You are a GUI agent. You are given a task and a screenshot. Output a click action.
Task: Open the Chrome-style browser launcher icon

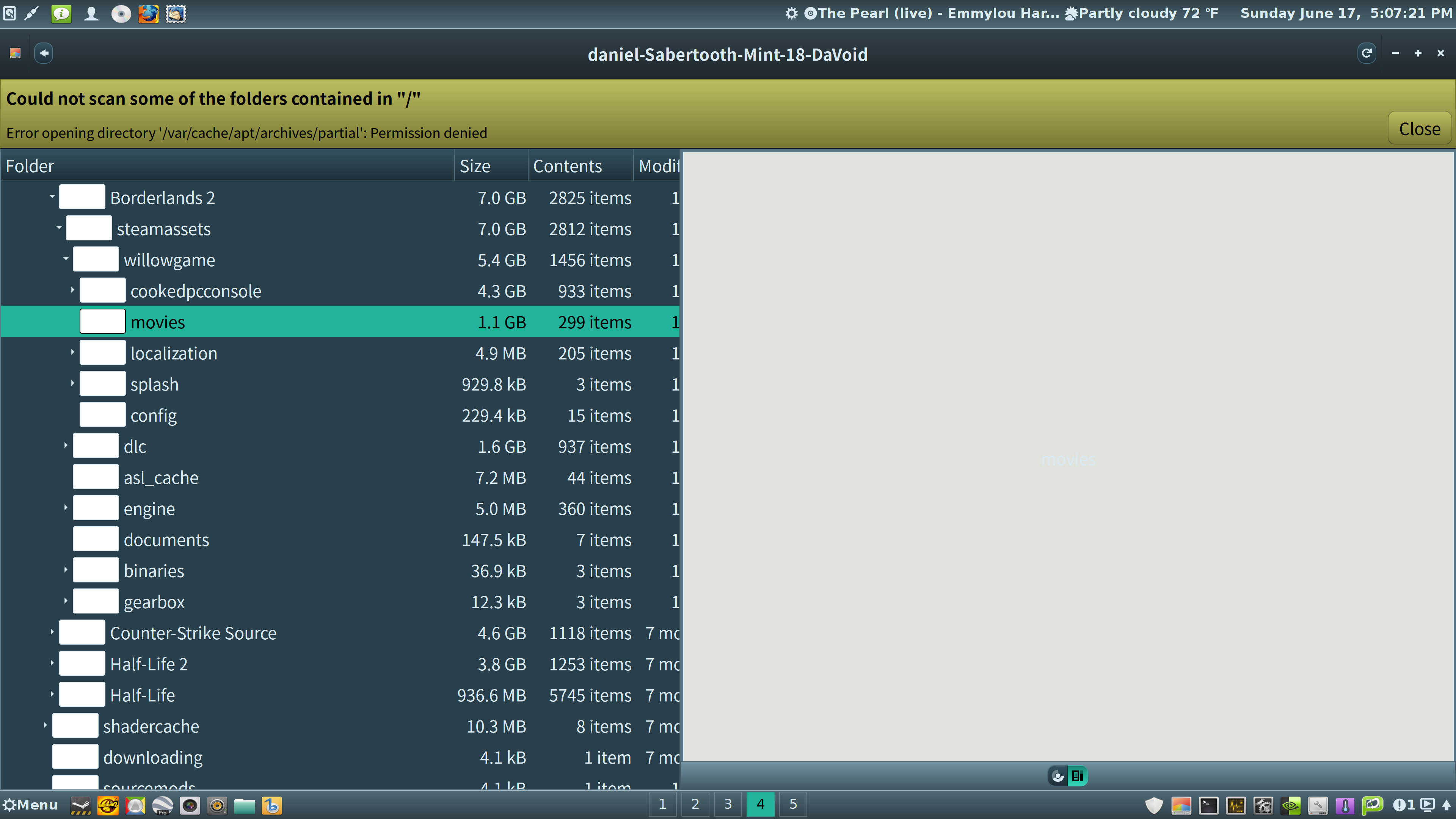(x=135, y=805)
